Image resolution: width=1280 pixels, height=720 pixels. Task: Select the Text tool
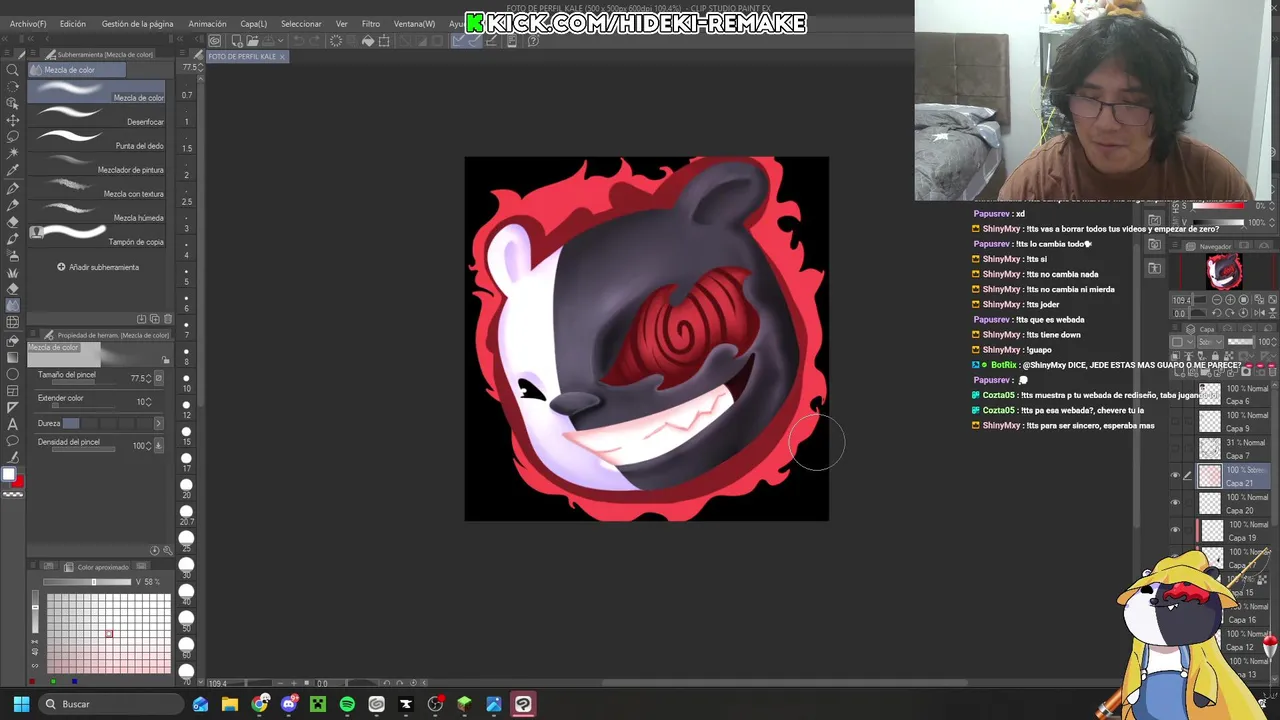click(x=13, y=425)
